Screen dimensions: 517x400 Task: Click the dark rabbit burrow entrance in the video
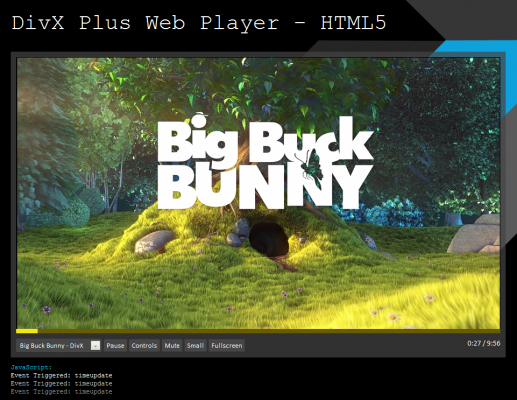[269, 239]
